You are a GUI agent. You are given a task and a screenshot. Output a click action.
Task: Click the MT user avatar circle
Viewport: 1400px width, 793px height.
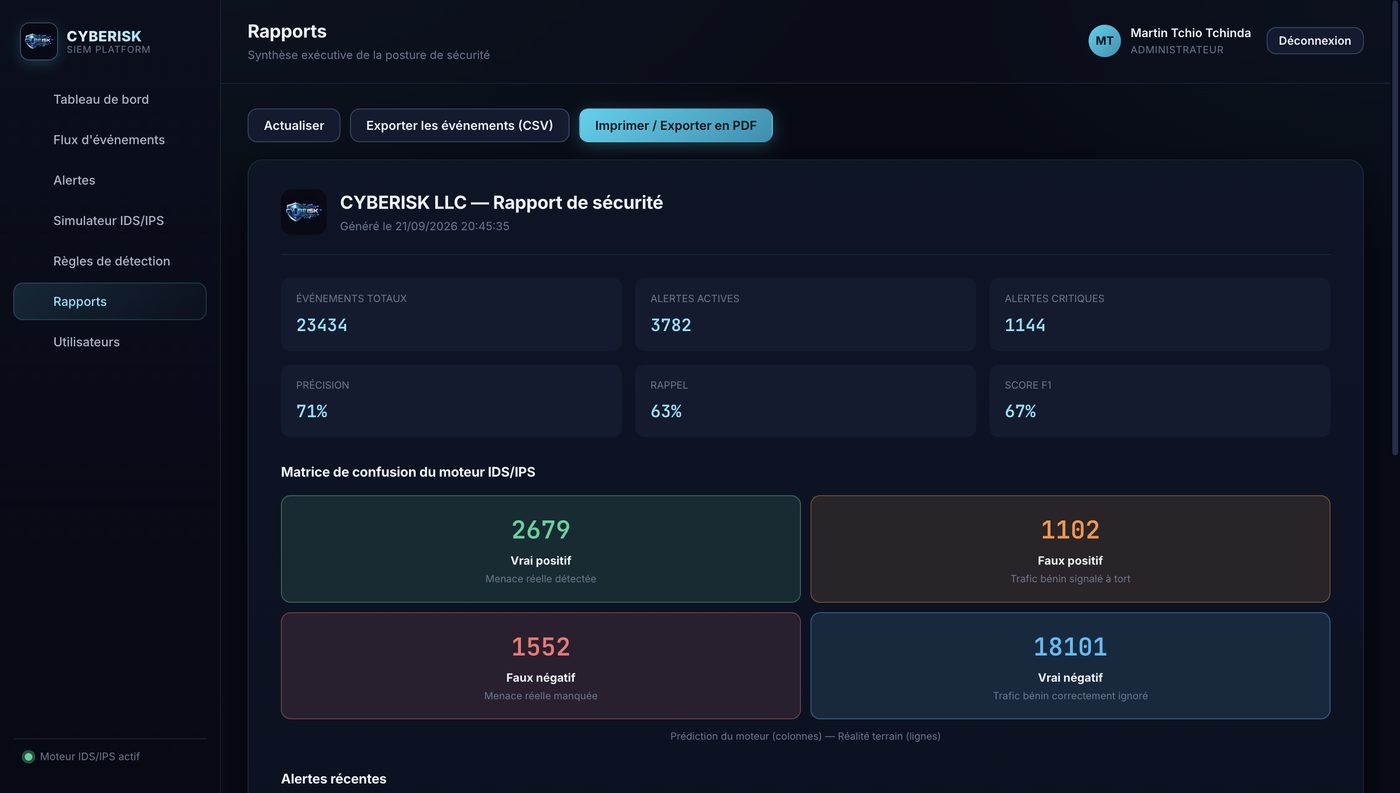[1104, 41]
